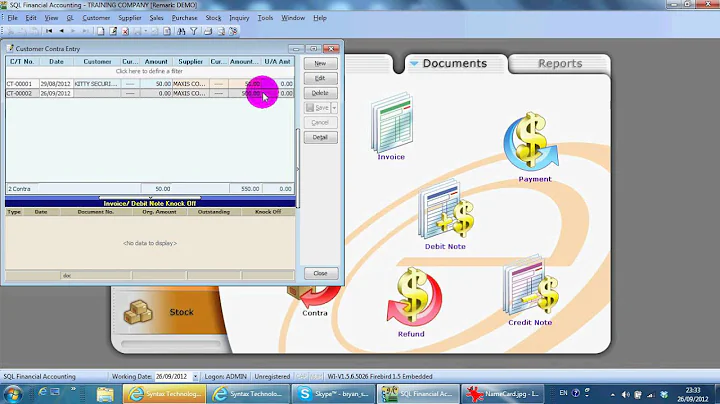Click the Outstanding column header
This screenshot has height=404, width=720.
coord(214,212)
